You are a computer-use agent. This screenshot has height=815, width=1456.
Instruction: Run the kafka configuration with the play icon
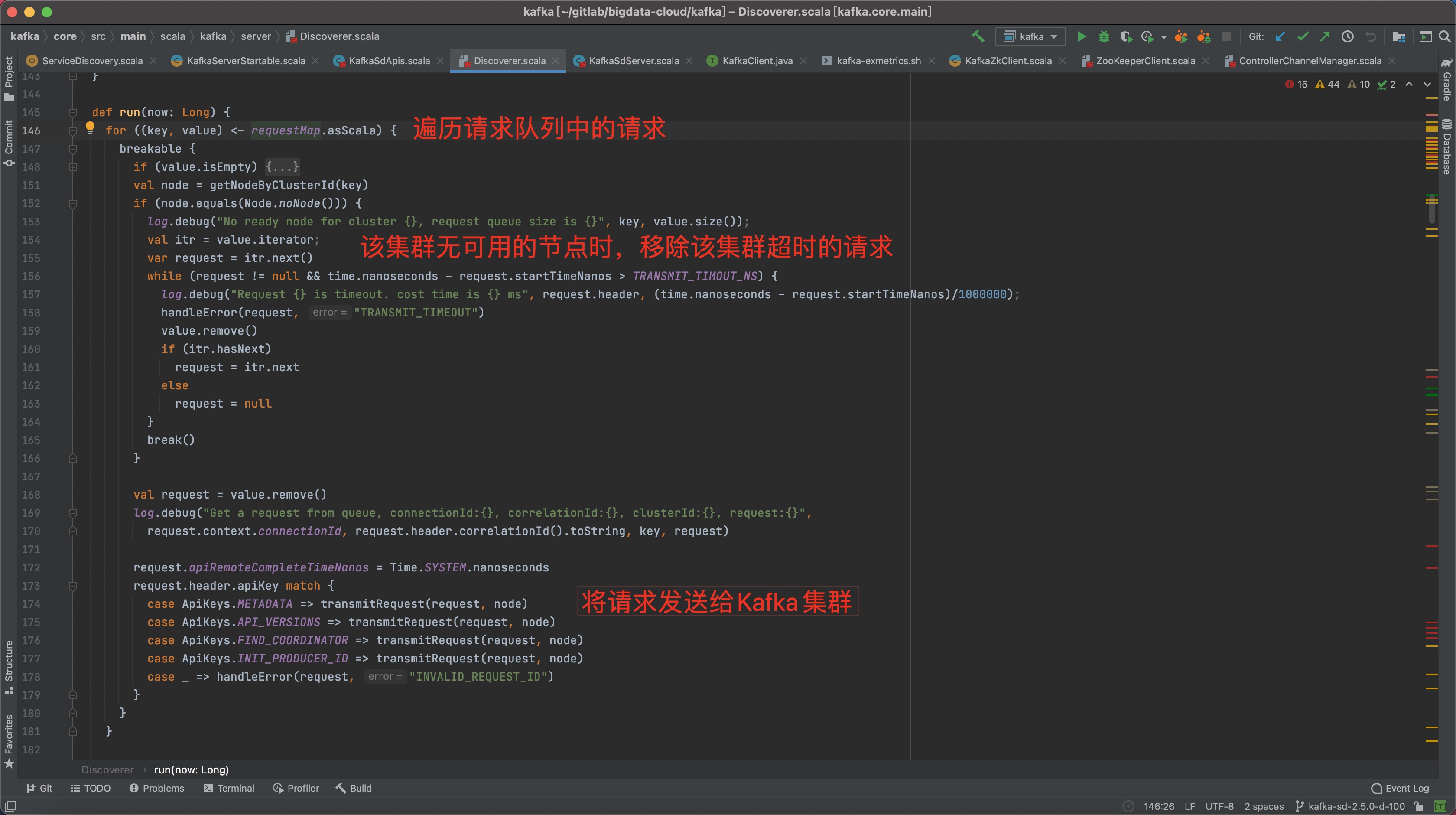(1081, 36)
